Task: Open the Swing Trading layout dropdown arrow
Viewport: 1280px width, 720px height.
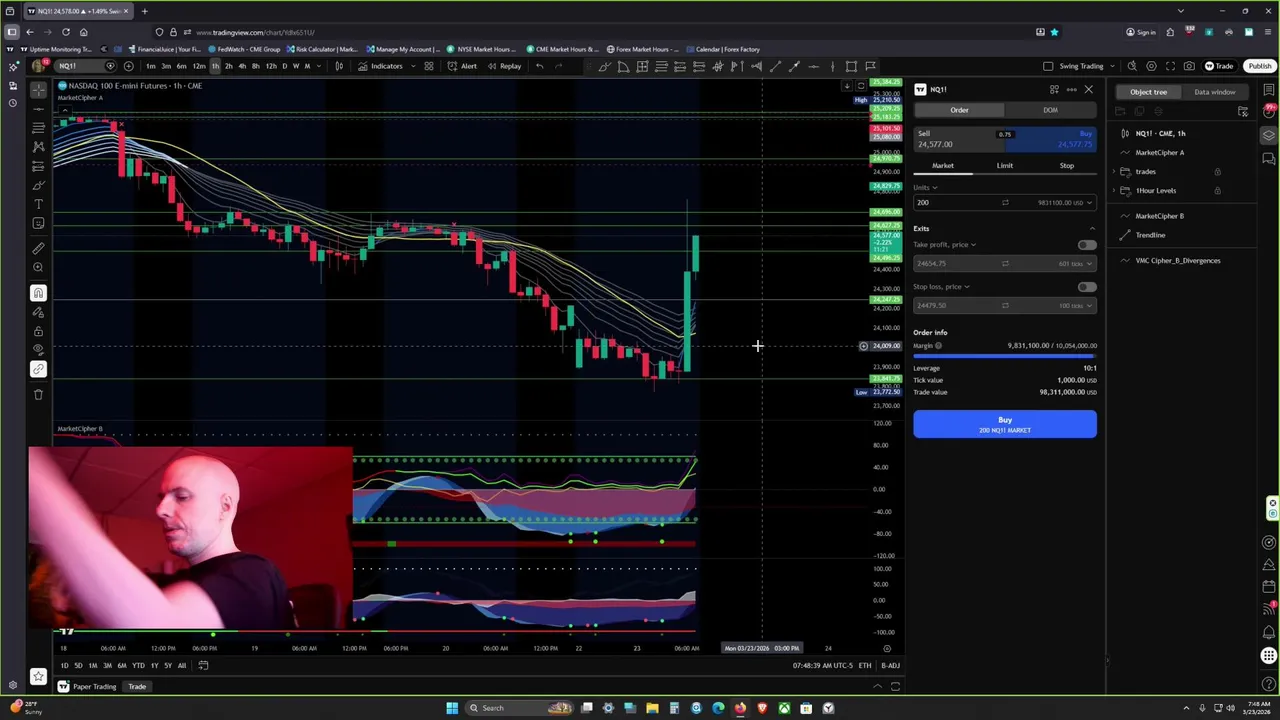Action: 1112,66
